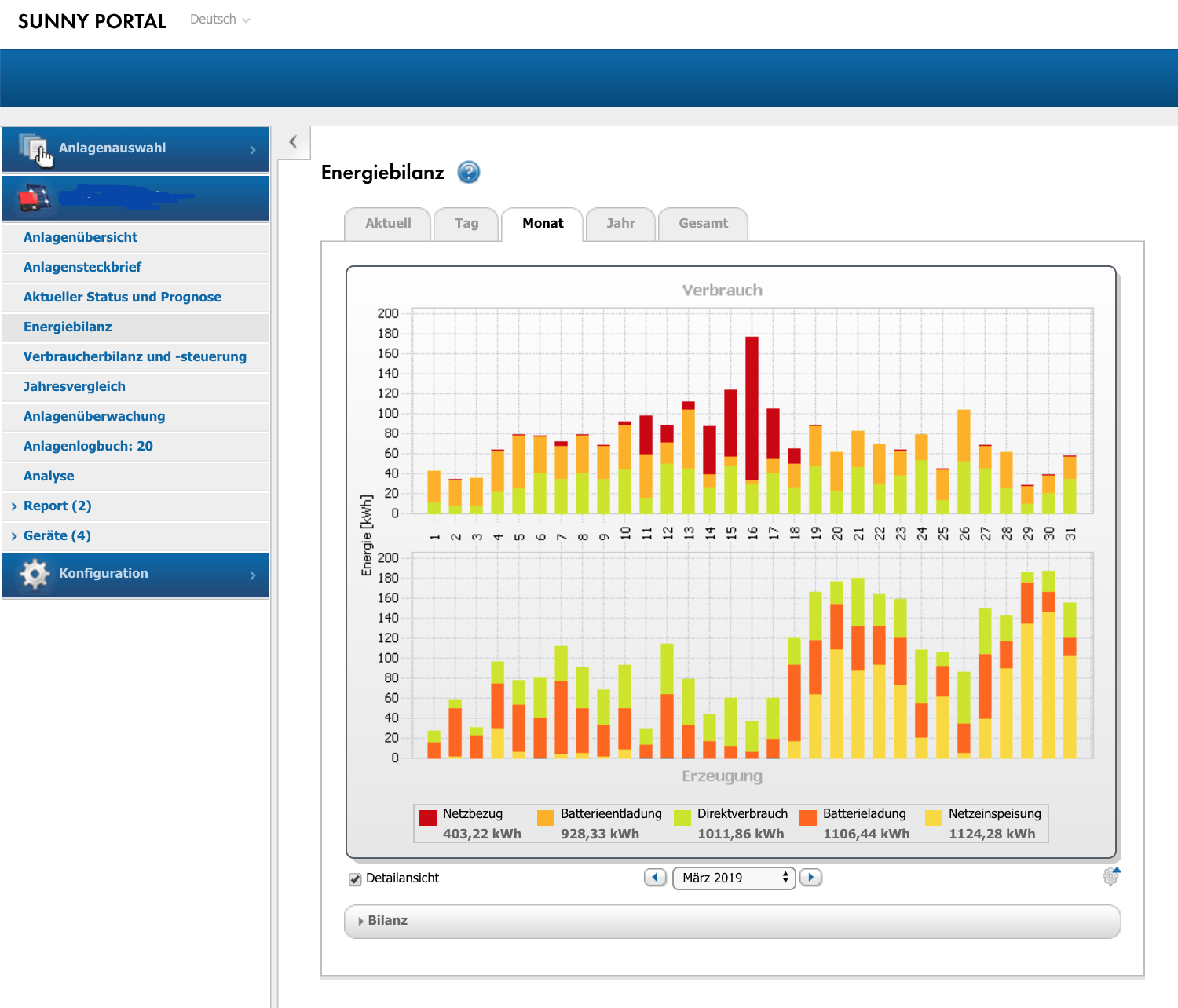Go to previous month with left arrow
This screenshot has height=1008, width=1178.
[x=655, y=877]
